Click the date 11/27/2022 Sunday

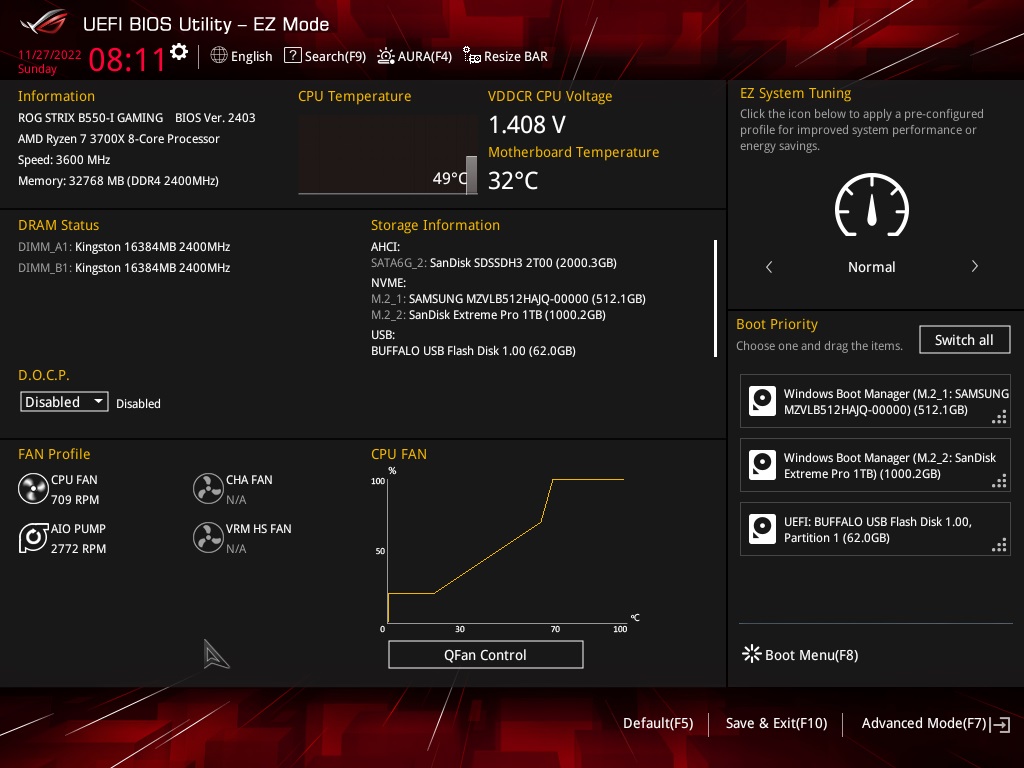[x=49, y=61]
